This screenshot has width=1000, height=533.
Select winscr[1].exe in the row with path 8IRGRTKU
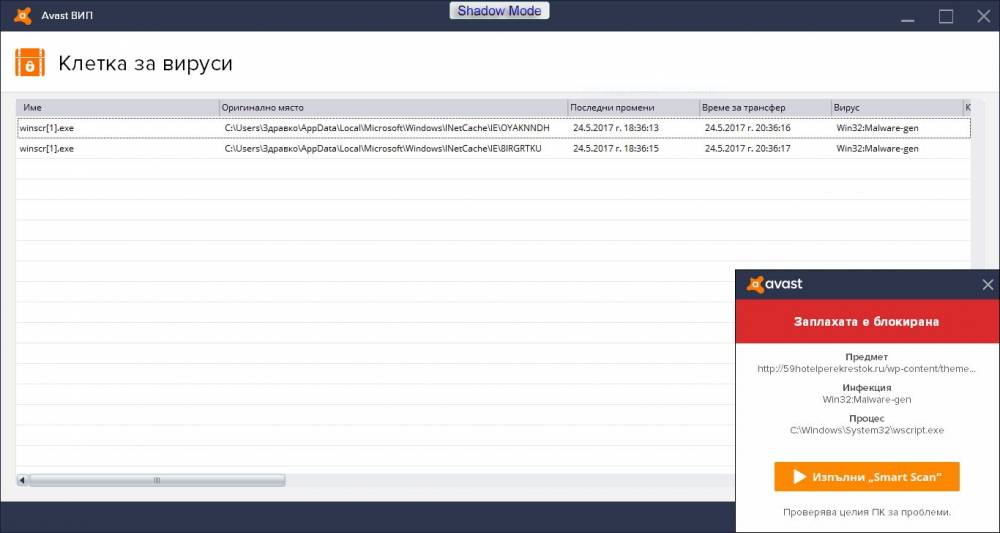pos(47,149)
